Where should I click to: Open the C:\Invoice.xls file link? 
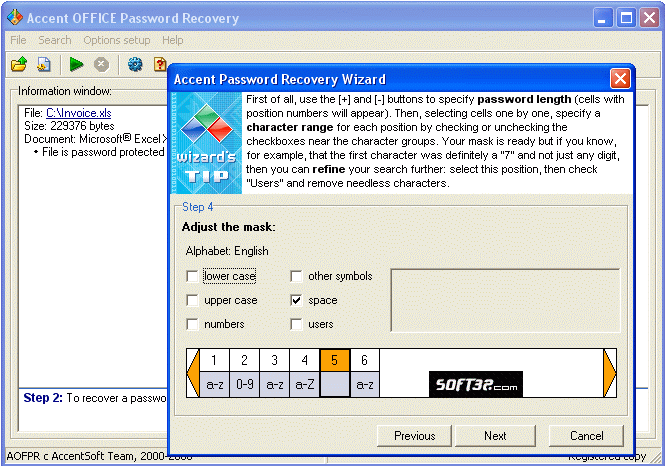click(x=79, y=113)
